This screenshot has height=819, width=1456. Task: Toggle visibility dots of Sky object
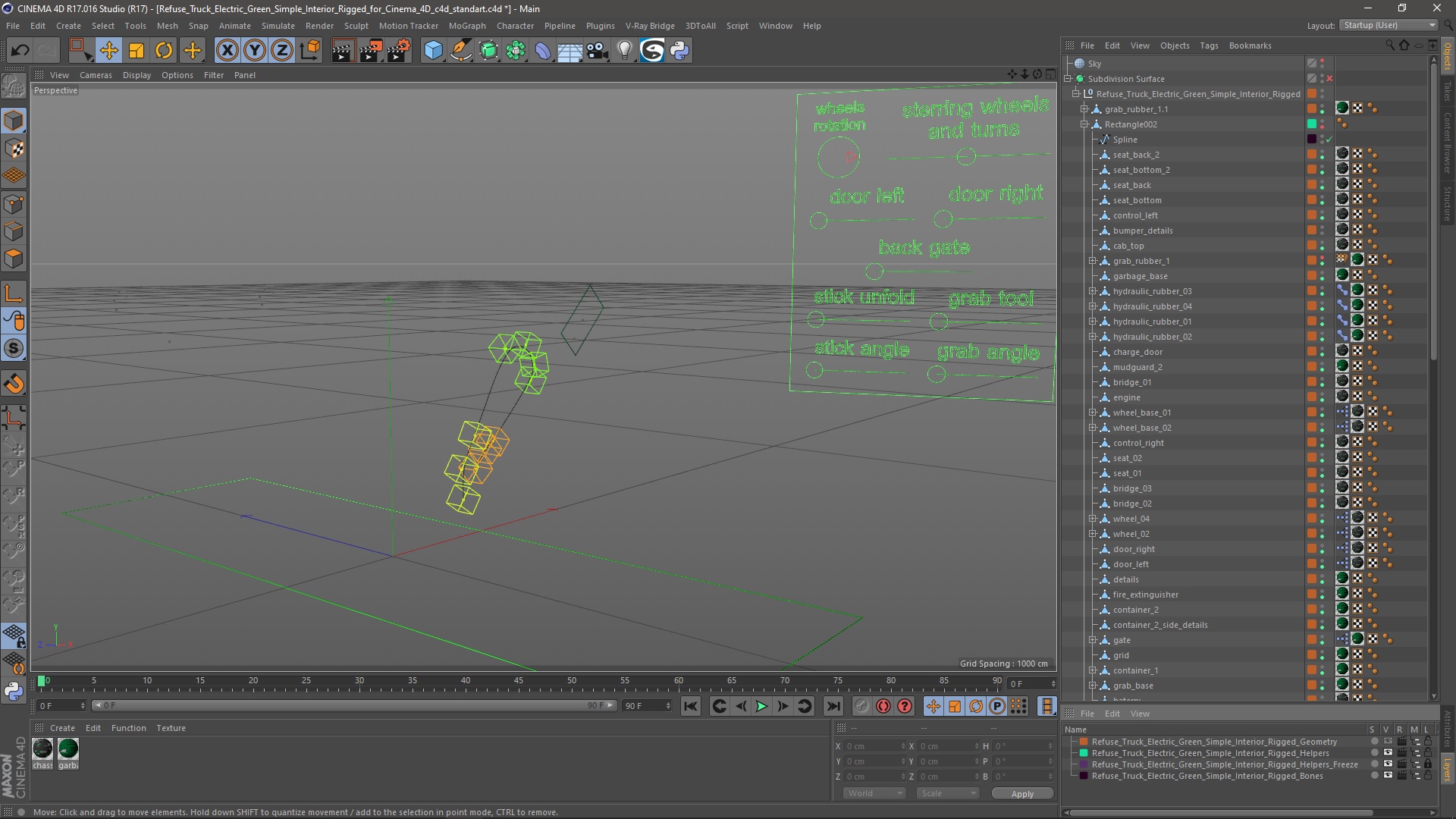(x=1323, y=64)
